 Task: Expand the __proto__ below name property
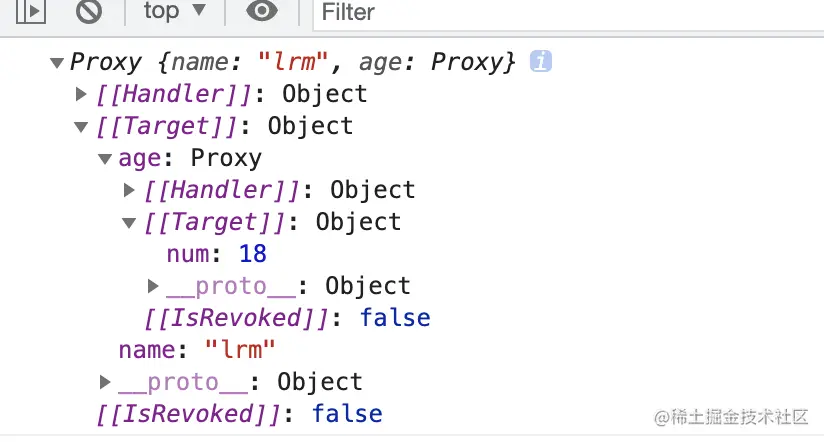click(x=105, y=382)
